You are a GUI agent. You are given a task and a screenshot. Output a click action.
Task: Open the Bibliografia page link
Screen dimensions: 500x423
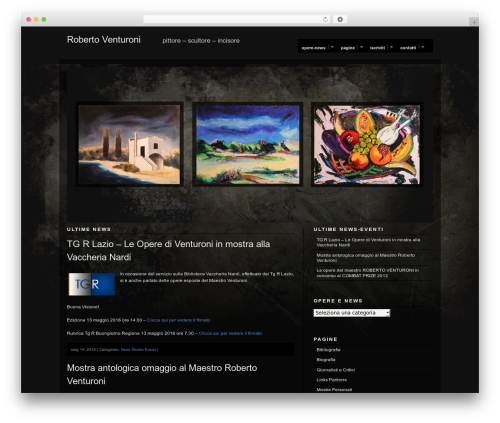pyautogui.click(x=328, y=350)
